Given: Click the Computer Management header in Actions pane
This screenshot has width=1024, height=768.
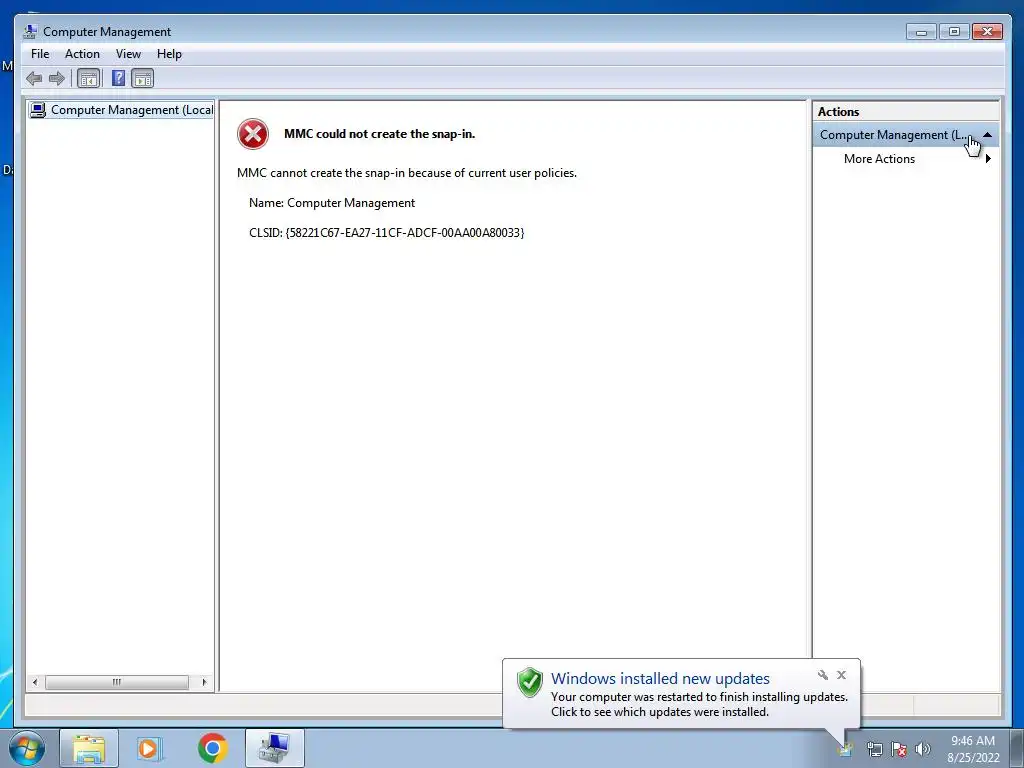Looking at the screenshot, I should pyautogui.click(x=906, y=135).
